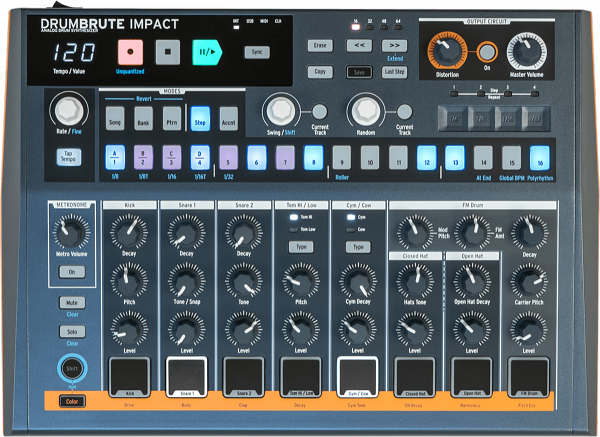This screenshot has width=600, height=437.
Task: Click the tempo display reading 120
Action: point(73,52)
